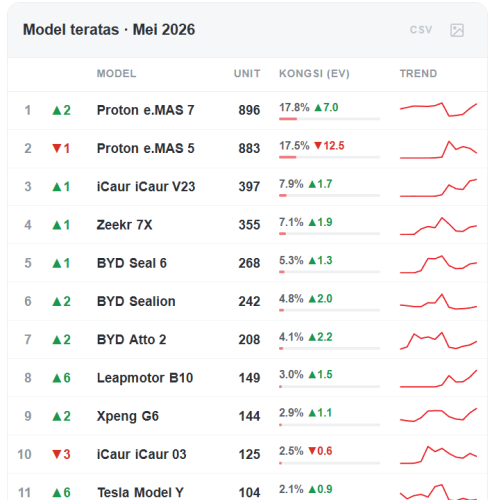Click the 2.5% share value
Viewport: 497px width, 500px height.
point(291,451)
